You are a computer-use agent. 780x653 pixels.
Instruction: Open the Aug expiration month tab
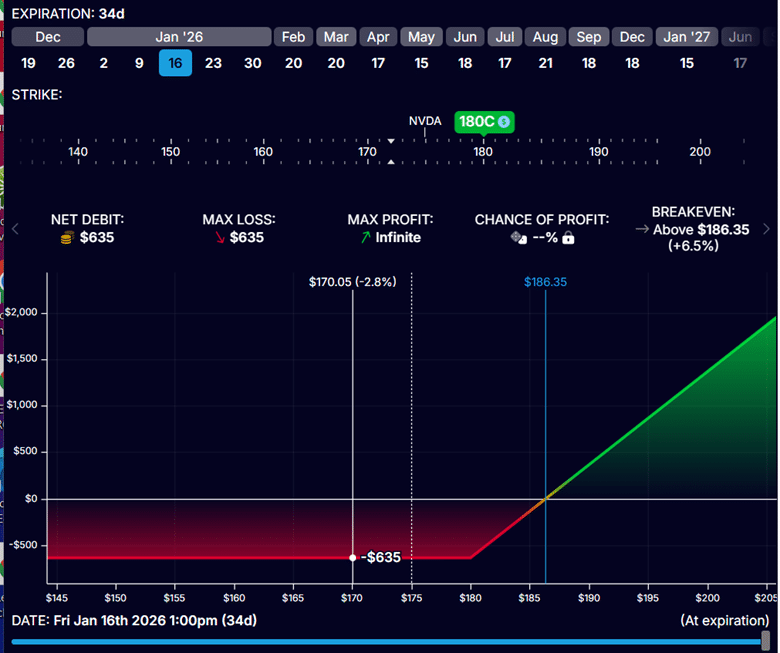545,37
